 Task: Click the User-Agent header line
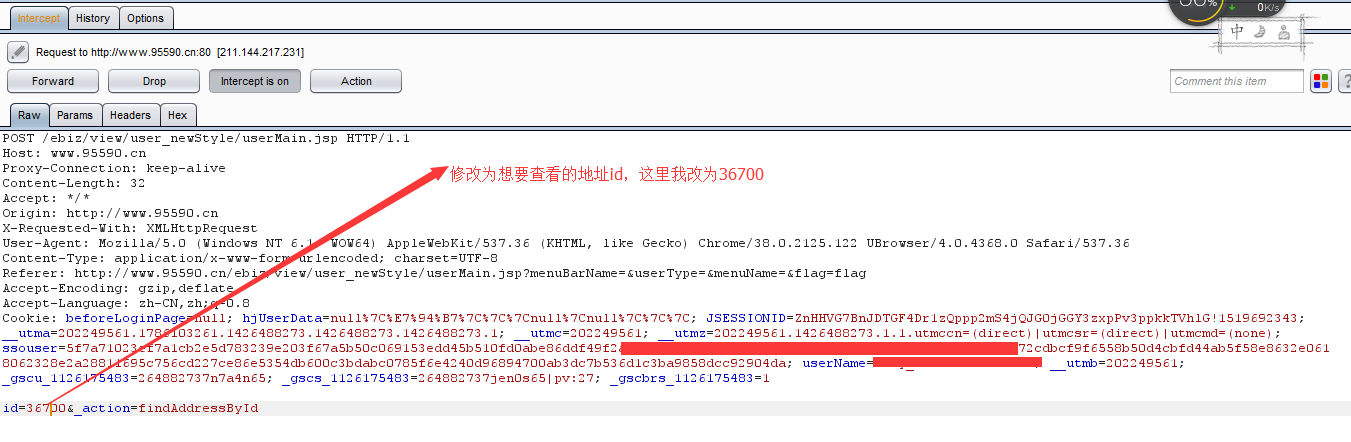tap(565, 243)
